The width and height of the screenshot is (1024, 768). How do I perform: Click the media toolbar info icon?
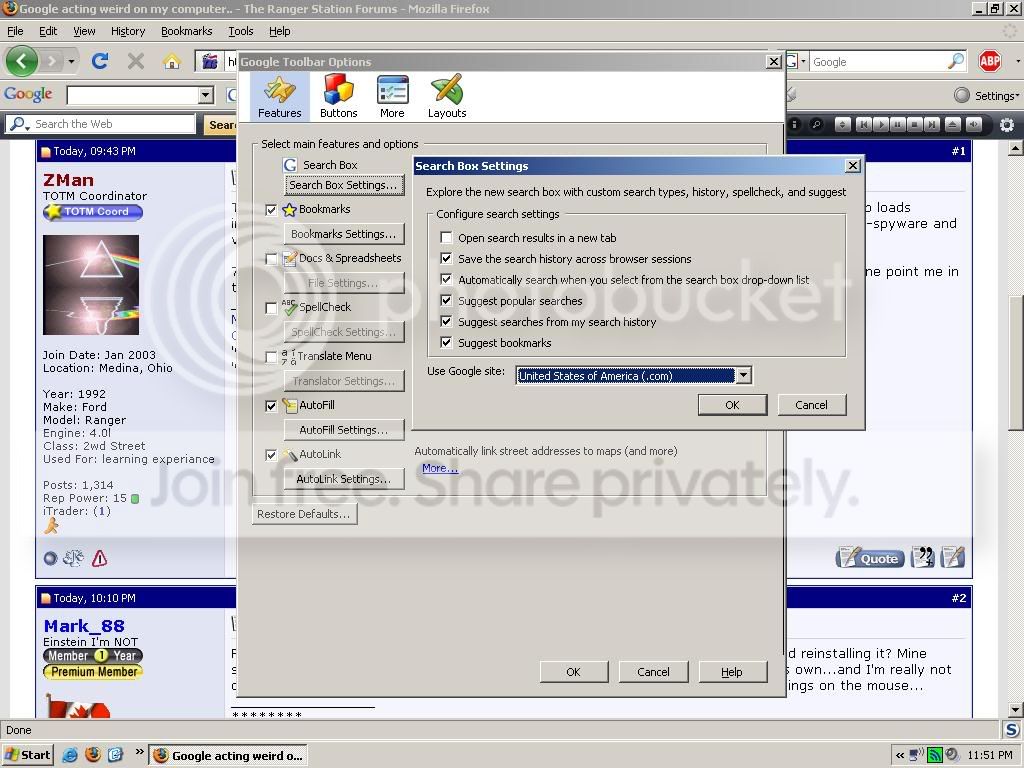794,124
